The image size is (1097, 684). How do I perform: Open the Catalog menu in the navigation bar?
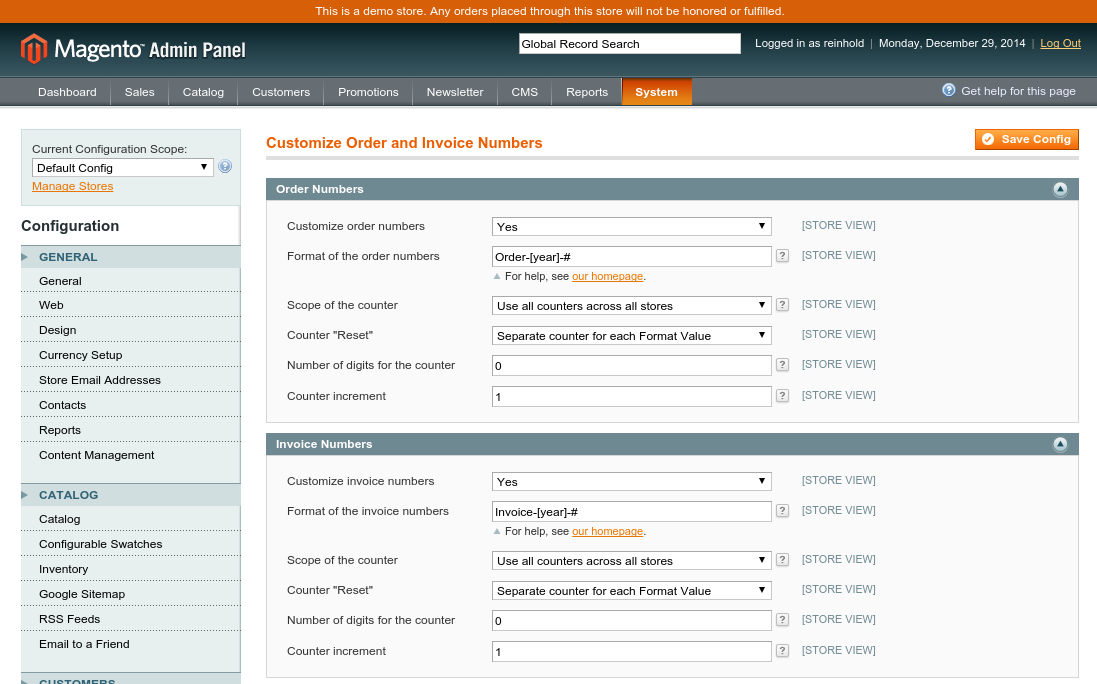point(203,92)
